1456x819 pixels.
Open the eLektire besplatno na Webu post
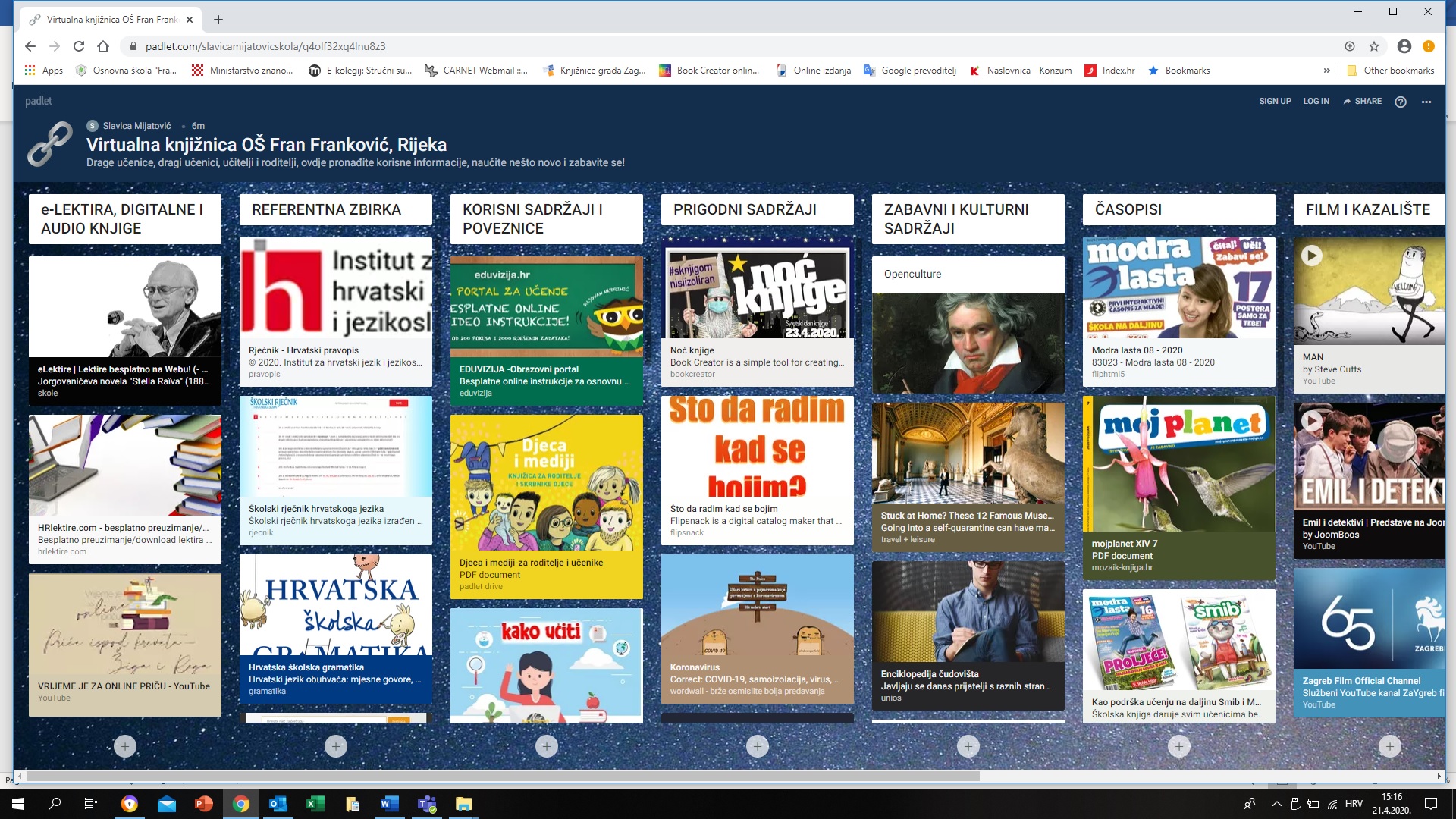(125, 331)
